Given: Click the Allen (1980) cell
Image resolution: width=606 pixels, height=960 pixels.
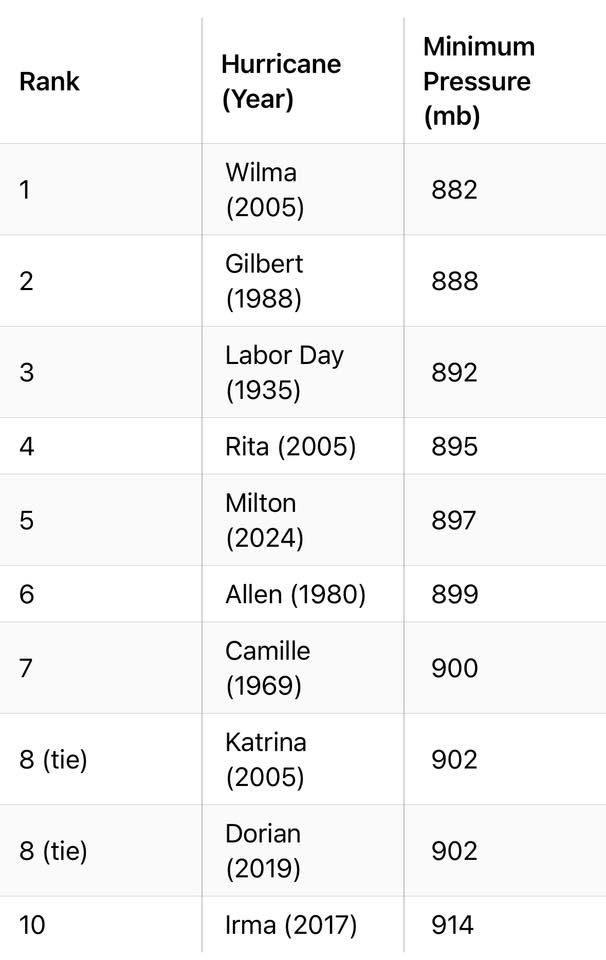Looking at the screenshot, I should 295,594.
